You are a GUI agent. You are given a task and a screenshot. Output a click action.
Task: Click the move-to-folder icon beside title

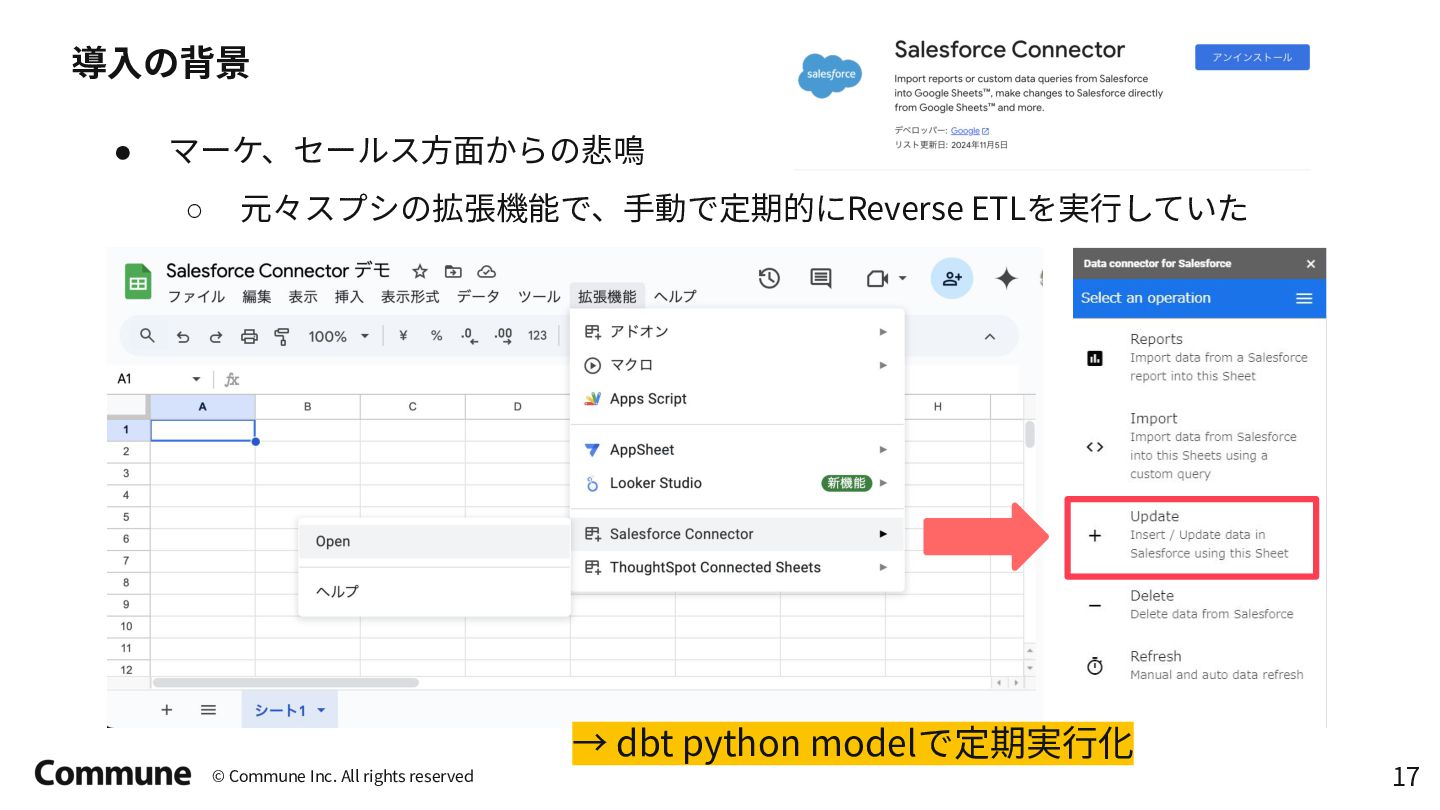click(x=453, y=271)
